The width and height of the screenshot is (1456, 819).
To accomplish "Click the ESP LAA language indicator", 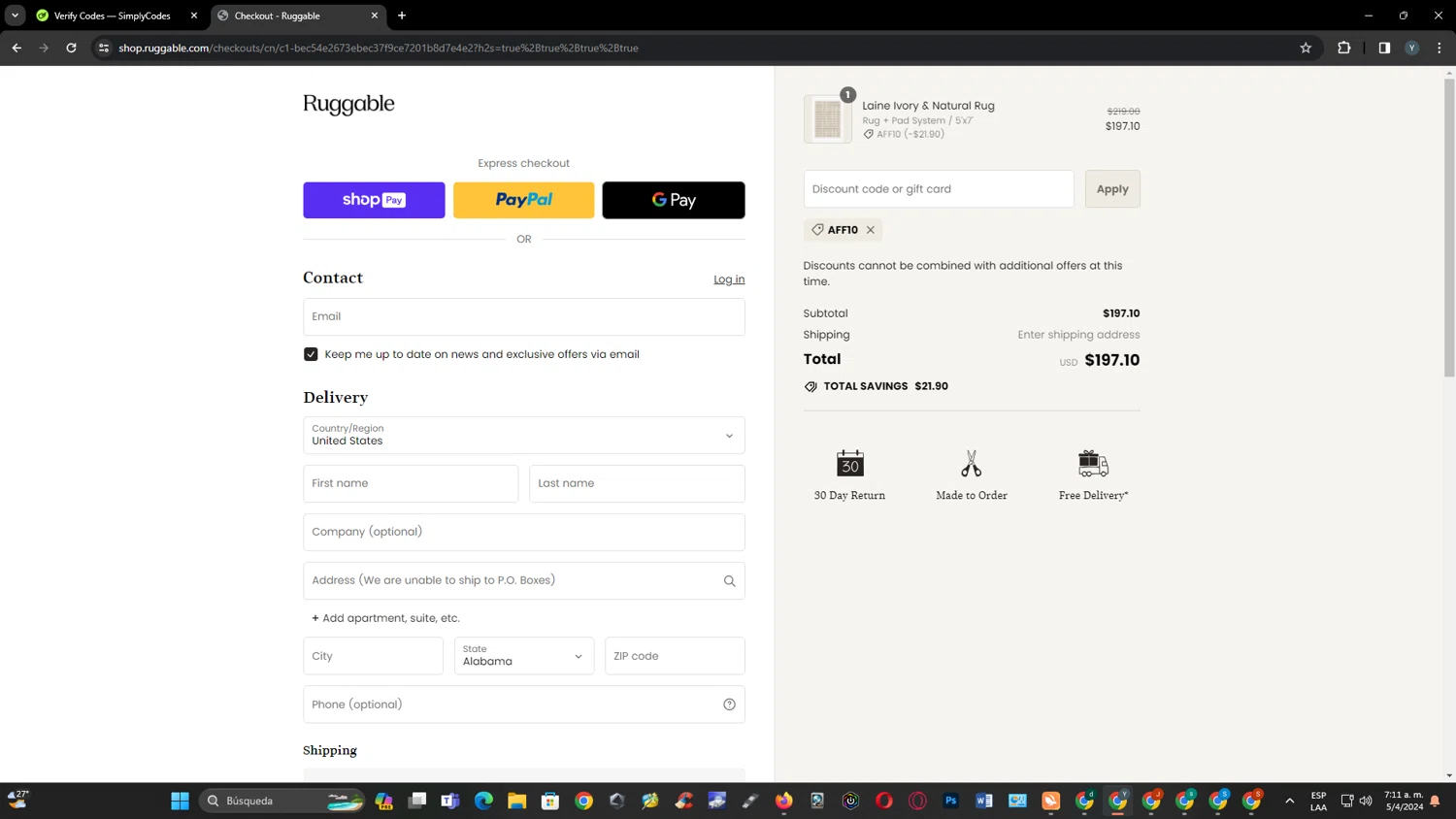I will point(1318,801).
